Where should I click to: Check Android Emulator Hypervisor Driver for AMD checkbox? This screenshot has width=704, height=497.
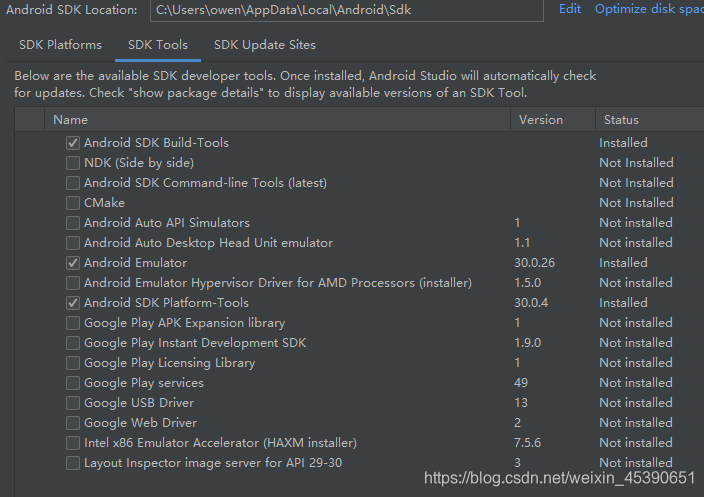click(73, 283)
